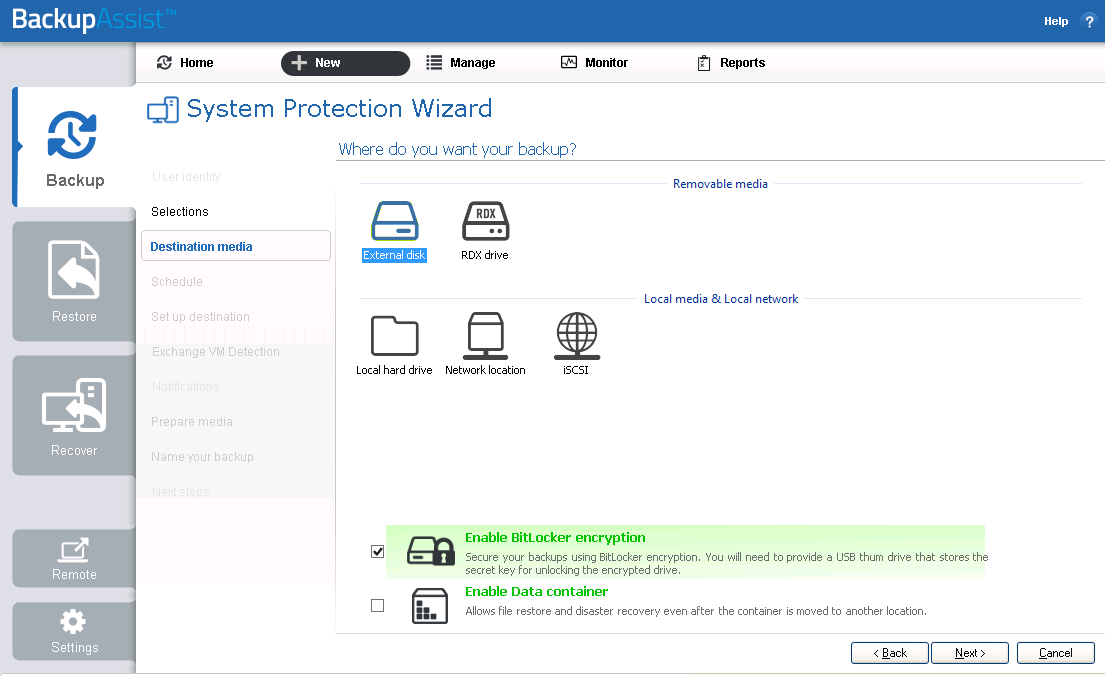1105x676 pixels.
Task: Click the BackupAssist logo
Action: [x=94, y=19]
